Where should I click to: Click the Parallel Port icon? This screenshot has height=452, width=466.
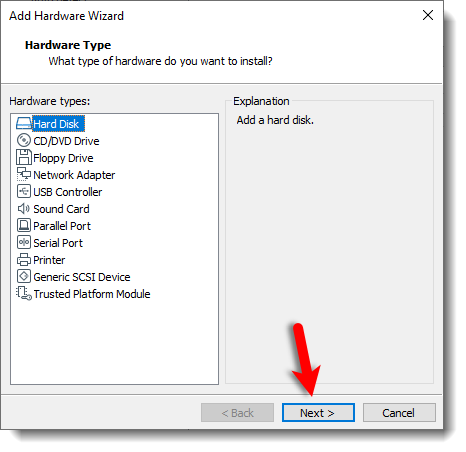point(24,225)
